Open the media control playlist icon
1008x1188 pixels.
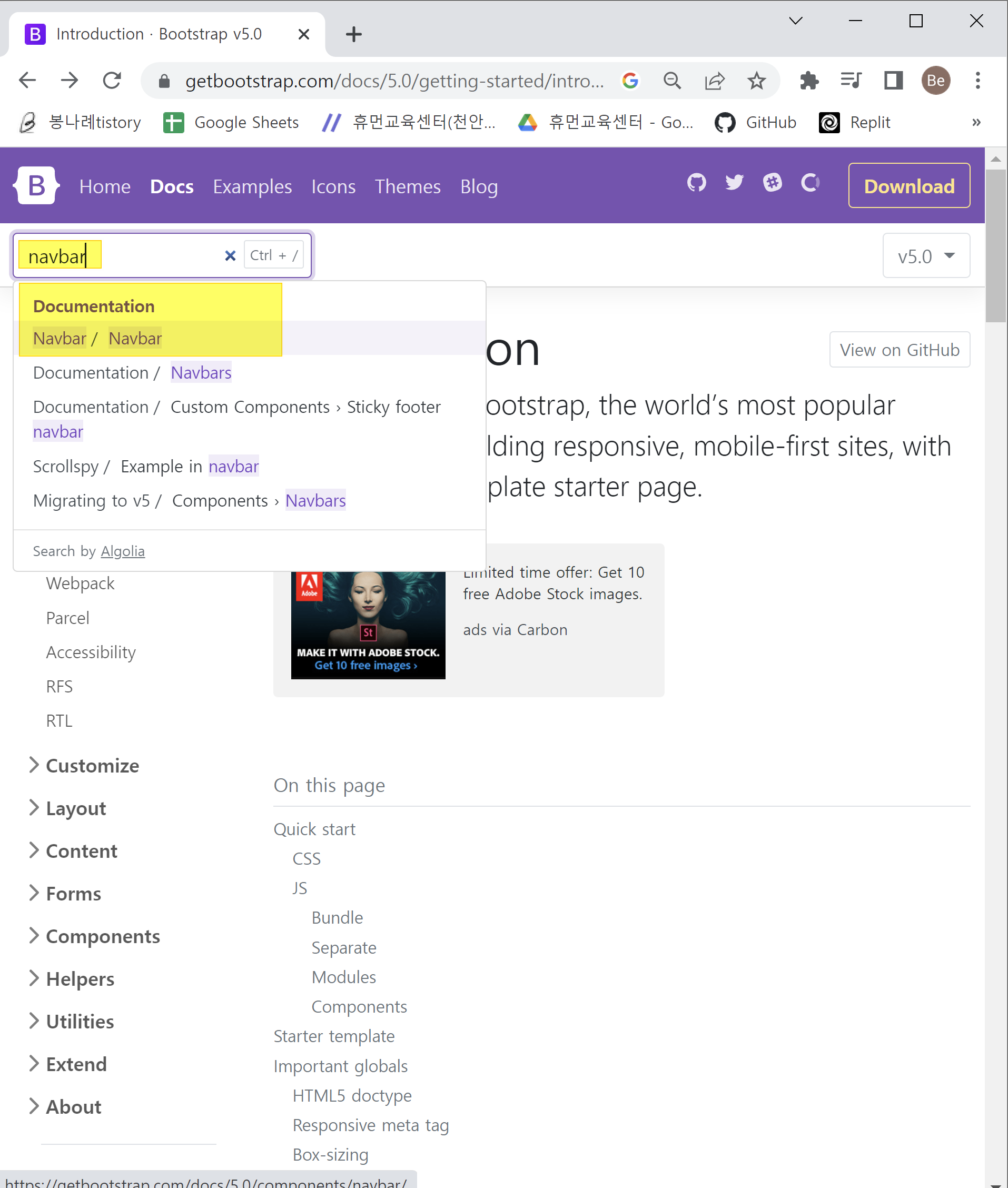click(852, 81)
